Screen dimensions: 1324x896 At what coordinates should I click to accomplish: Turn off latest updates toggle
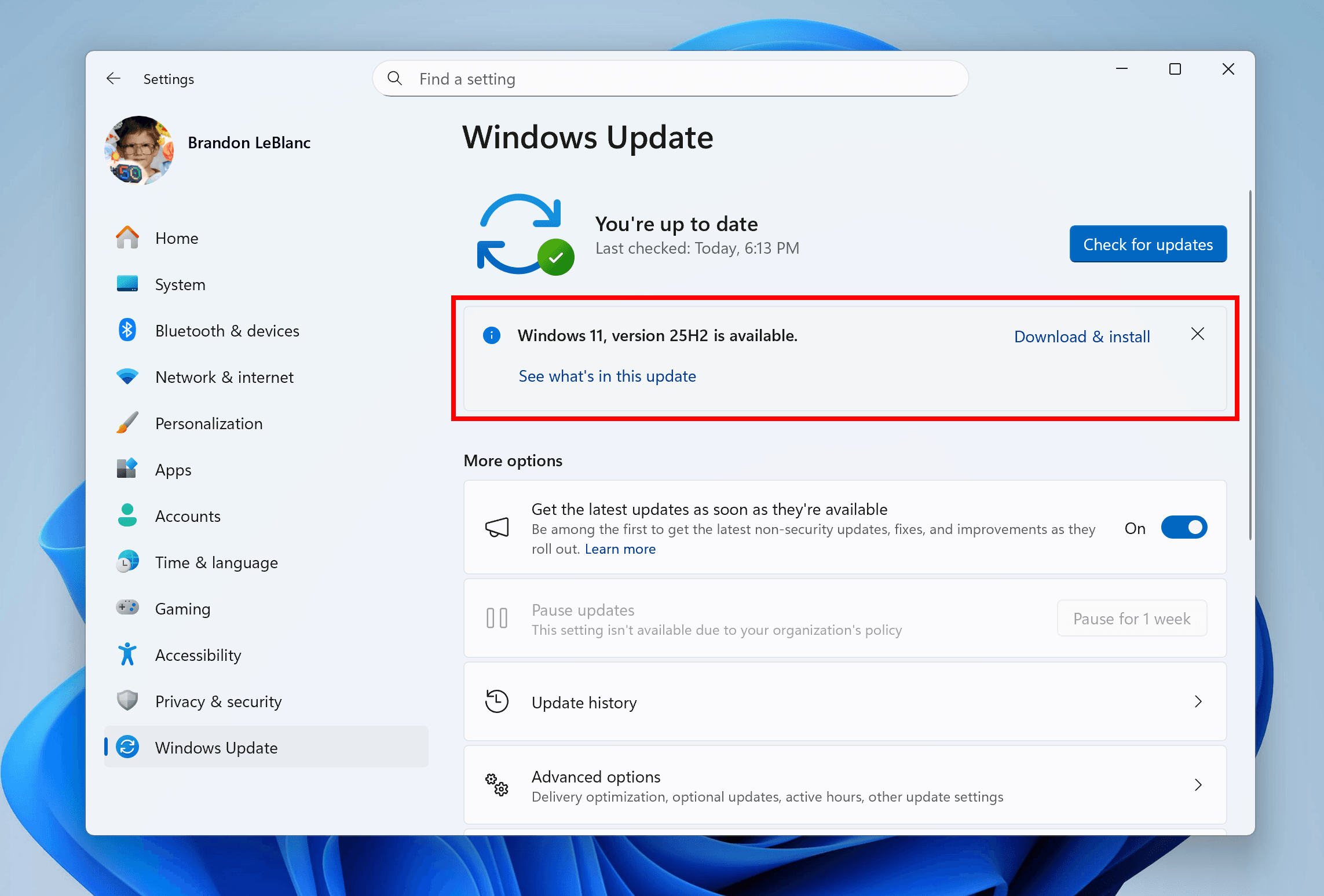point(1184,527)
